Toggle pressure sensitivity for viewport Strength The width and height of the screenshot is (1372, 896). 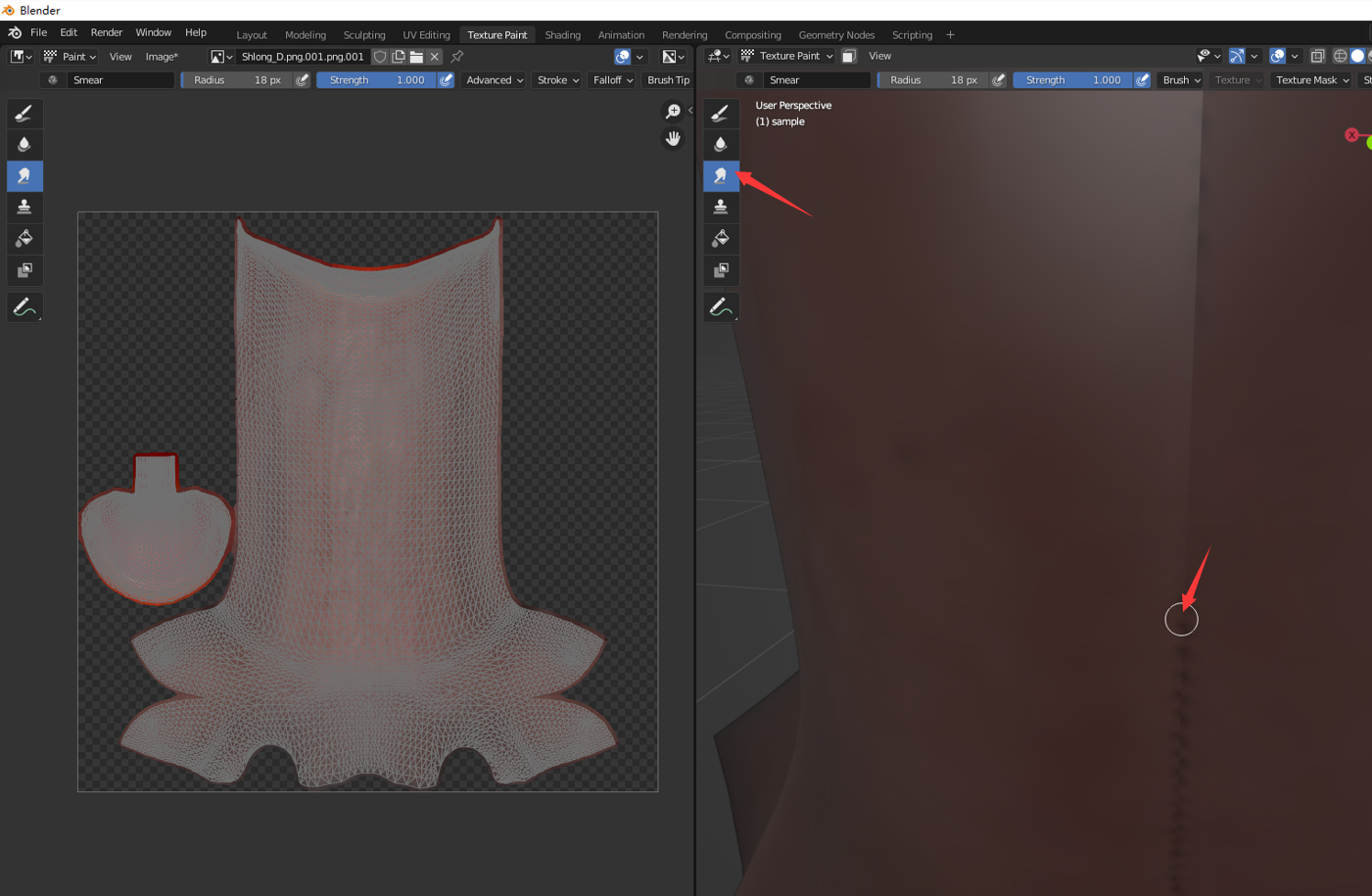pos(1142,80)
